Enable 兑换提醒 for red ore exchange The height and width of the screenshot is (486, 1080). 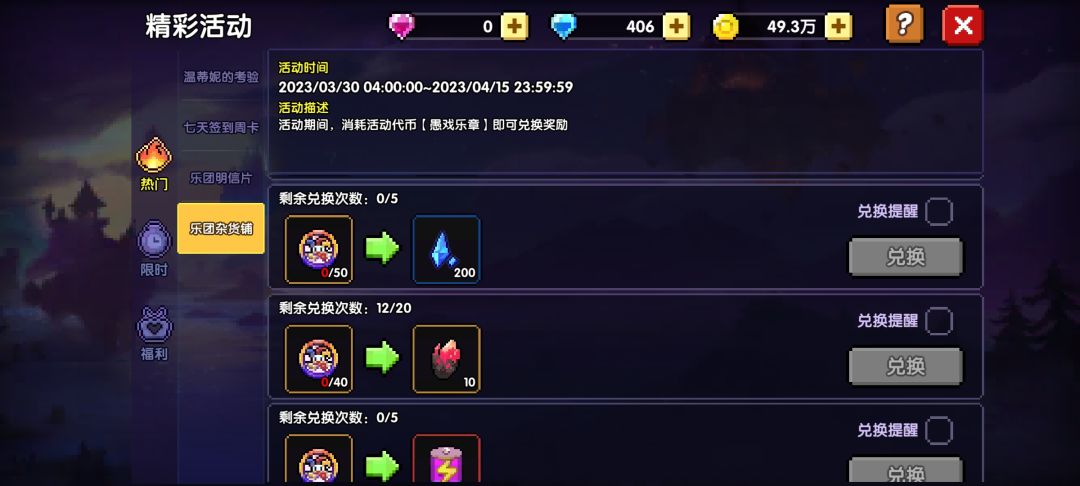tap(939, 321)
